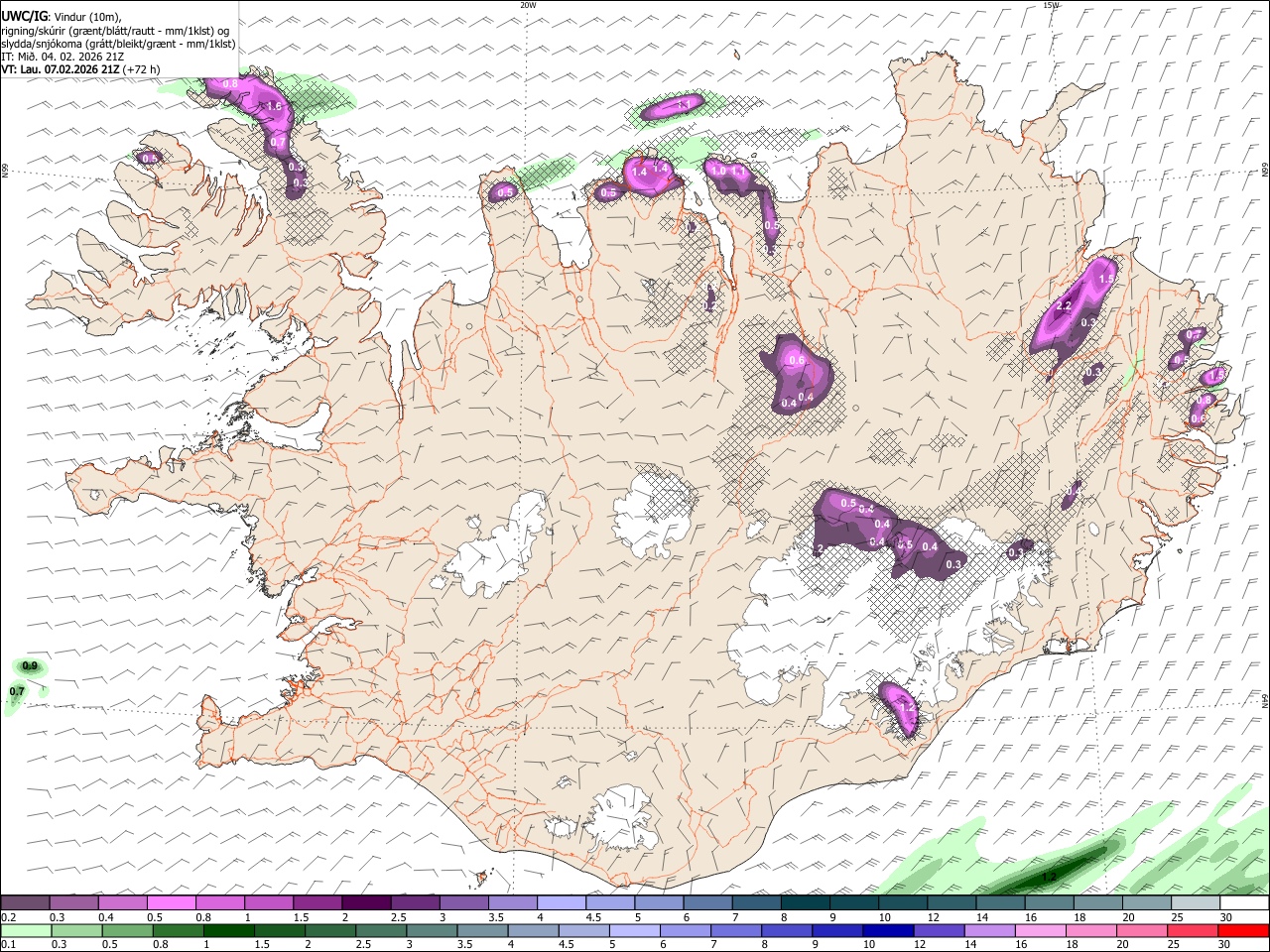The image size is (1270, 952).
Task: Click the 'IT: Mið. 04. 02. 2026 21Z' line
Action: [63, 57]
